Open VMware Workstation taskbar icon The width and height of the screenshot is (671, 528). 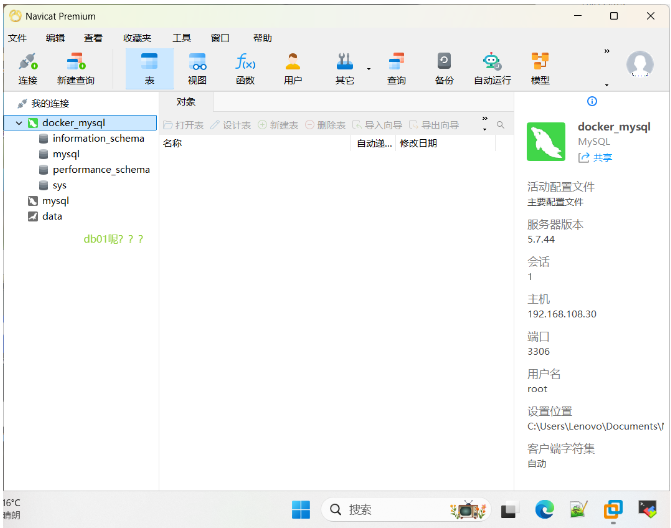[x=613, y=510]
